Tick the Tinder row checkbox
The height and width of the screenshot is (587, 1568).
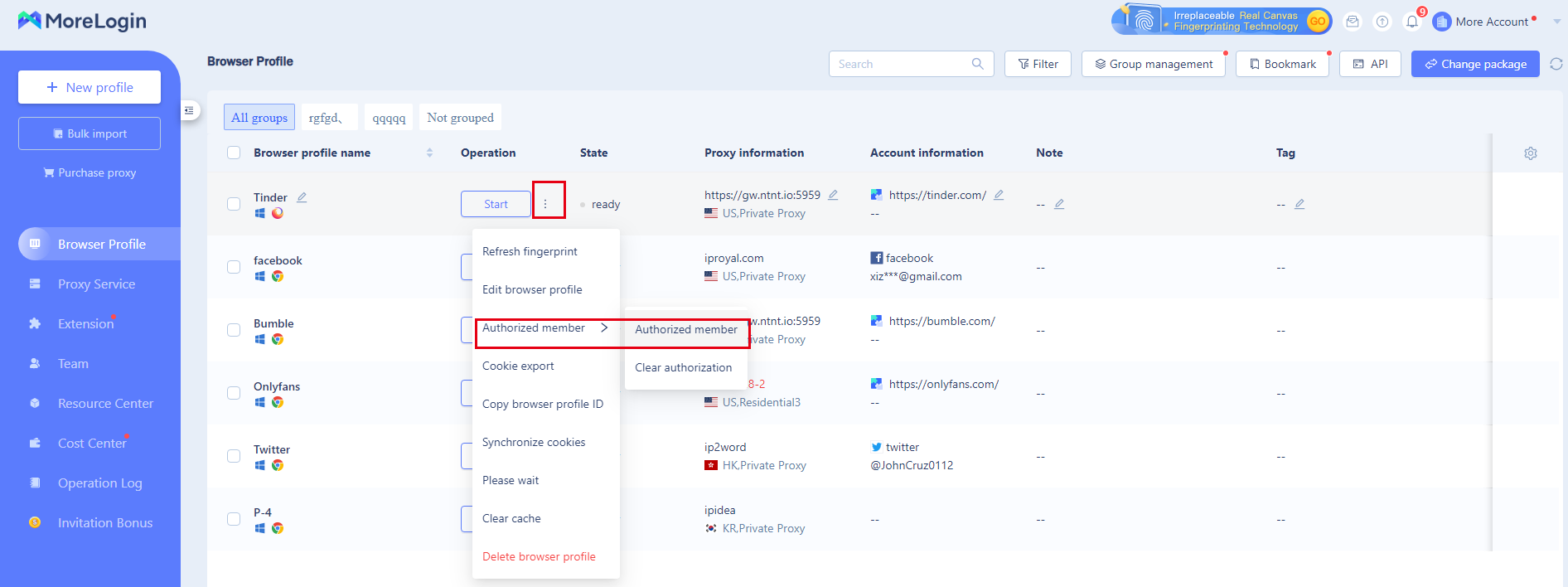coord(234,204)
